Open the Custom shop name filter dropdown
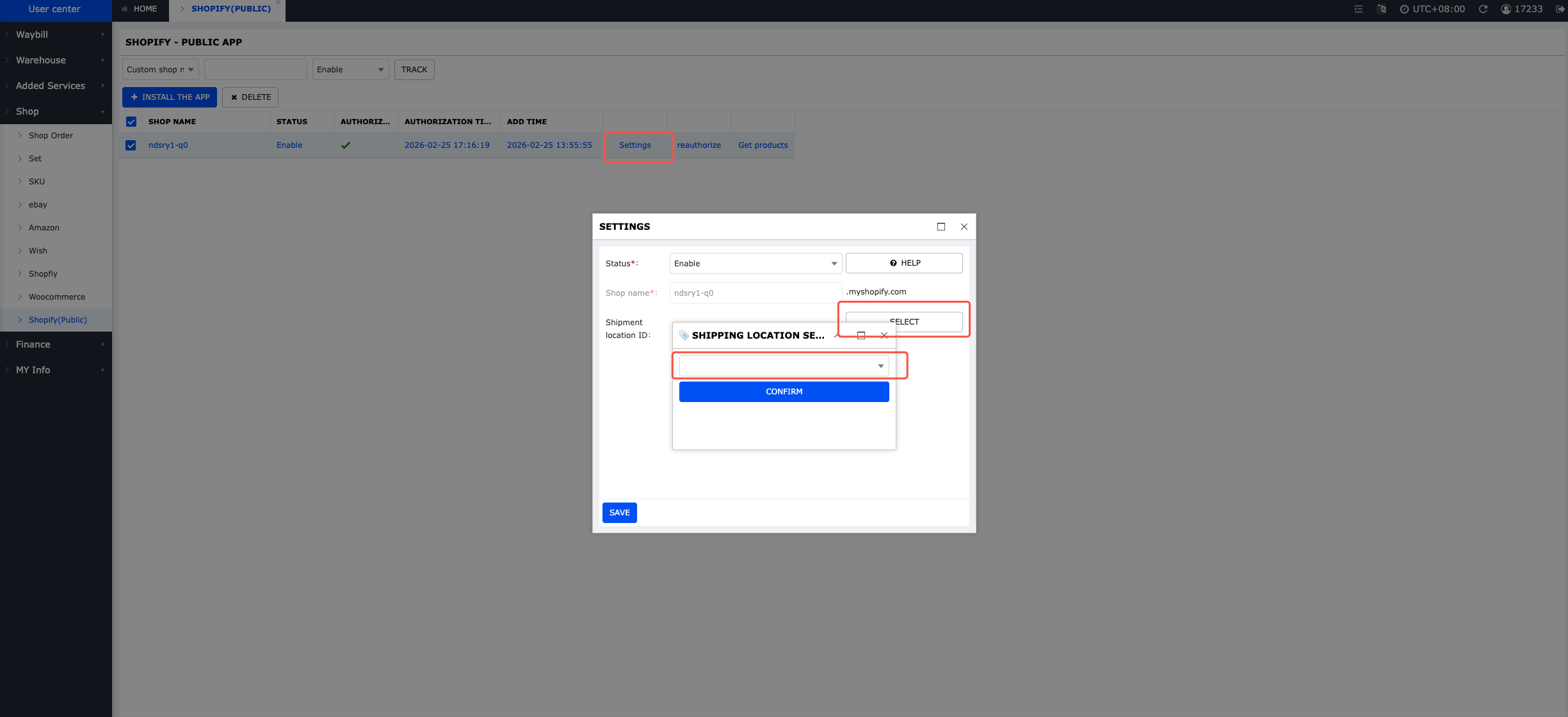 tap(160, 70)
